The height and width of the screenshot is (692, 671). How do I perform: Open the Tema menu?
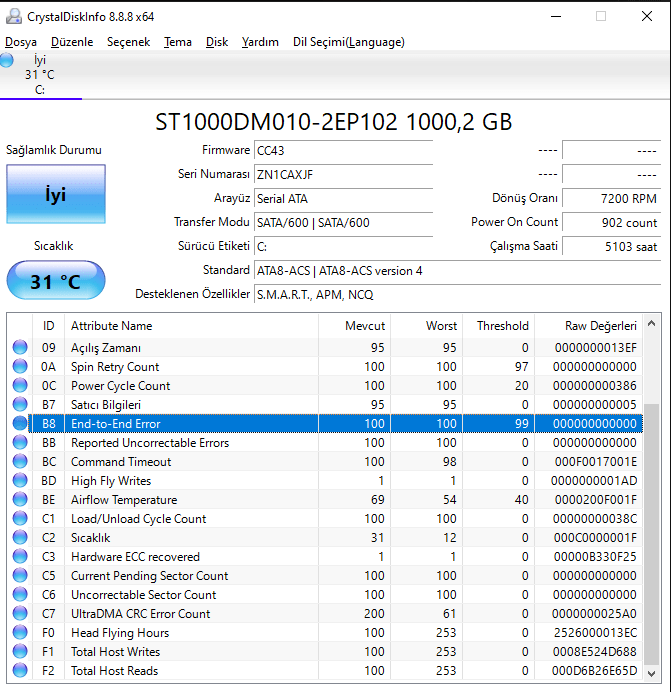(178, 42)
